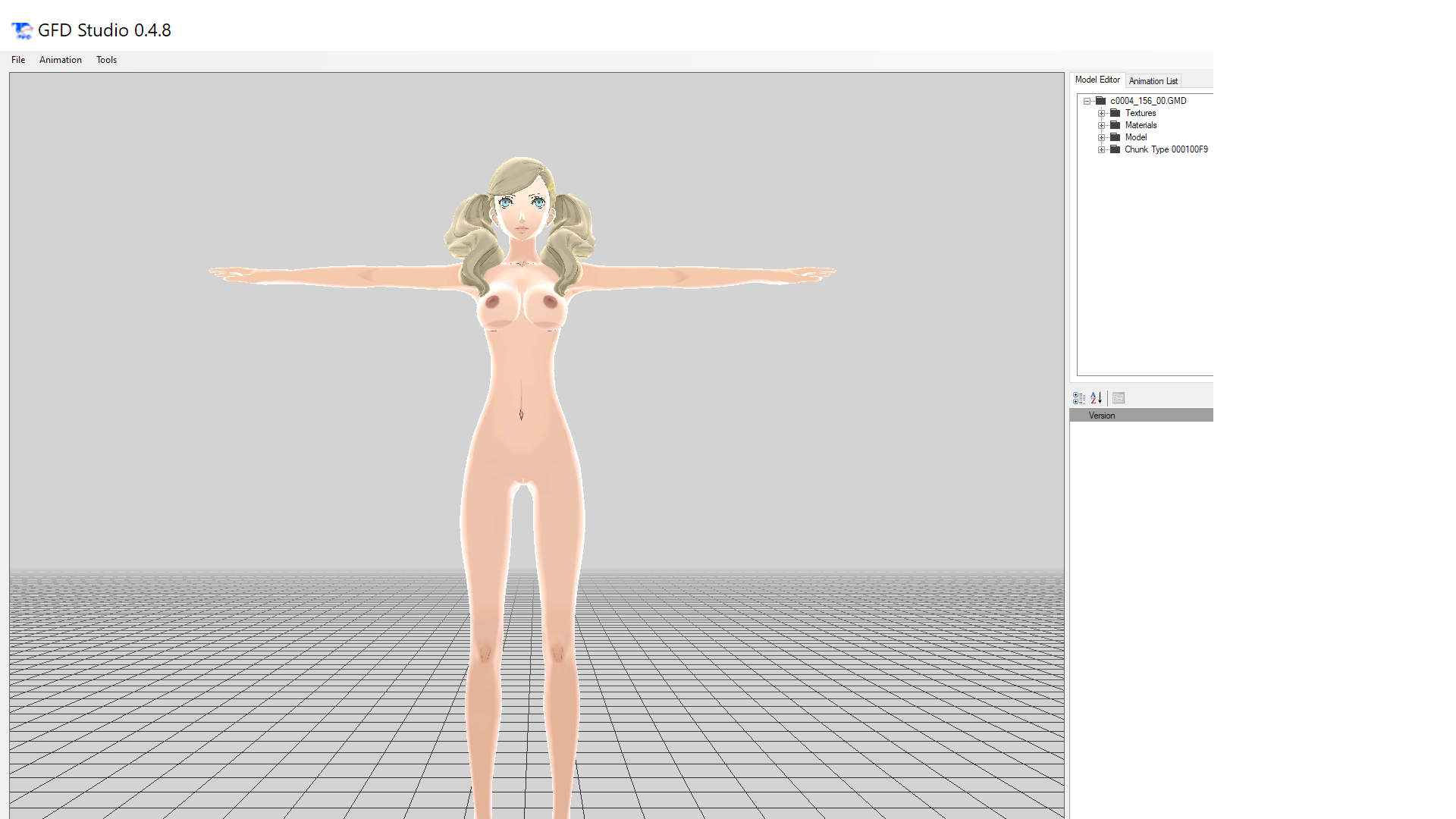Expand the Model node
This screenshot has width=1456, height=819.
(x=1102, y=137)
